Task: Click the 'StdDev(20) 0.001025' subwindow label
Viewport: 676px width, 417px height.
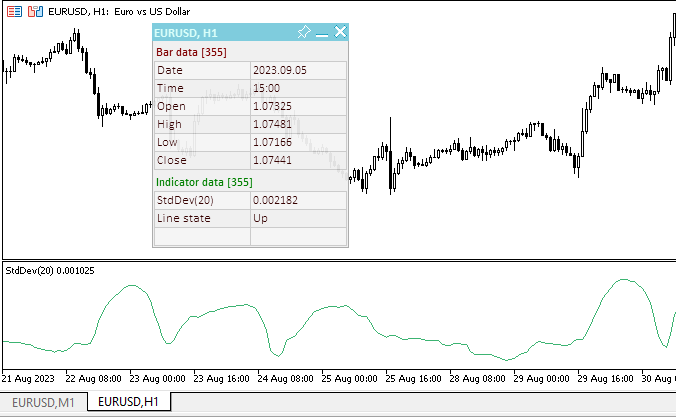Action: point(50,271)
